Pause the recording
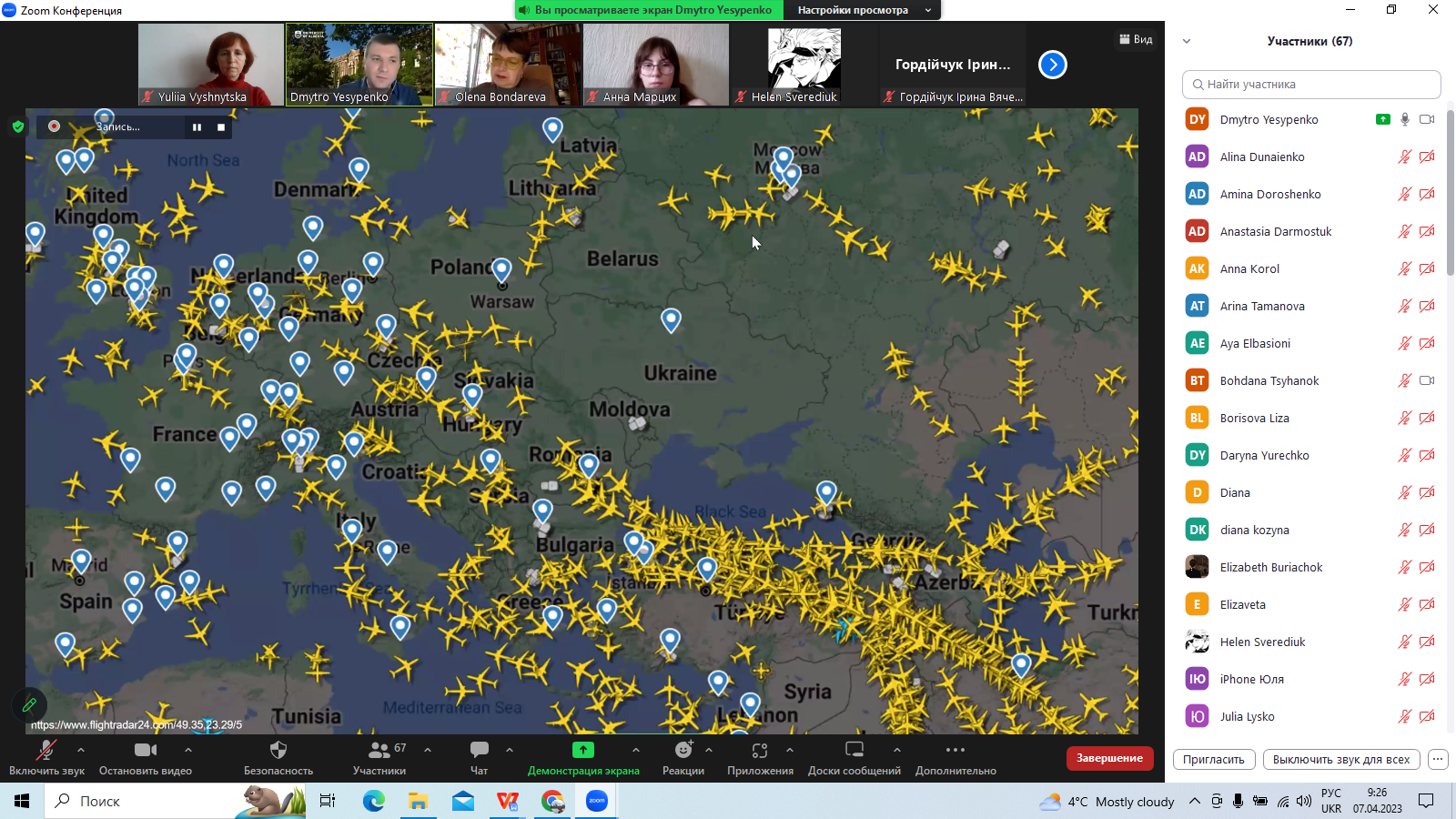 point(197,127)
